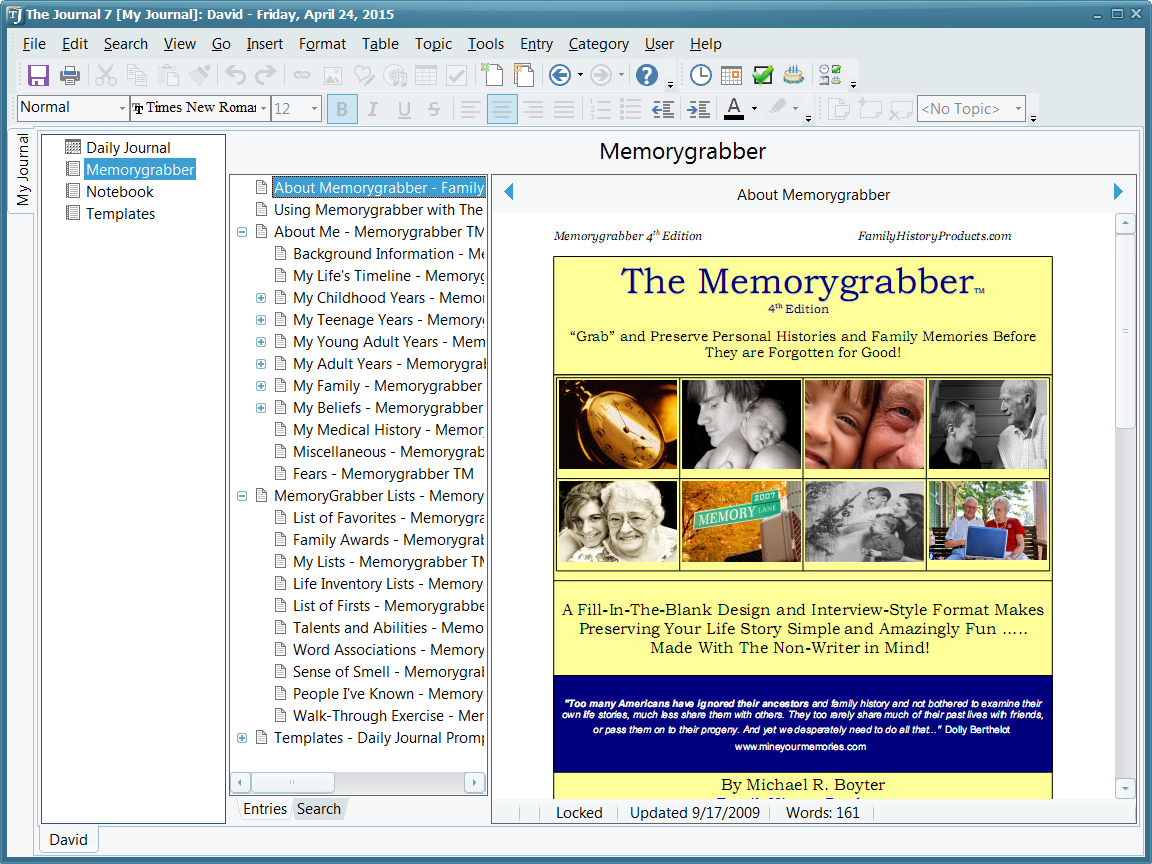Click the calendar icon in toolbar

732,75
